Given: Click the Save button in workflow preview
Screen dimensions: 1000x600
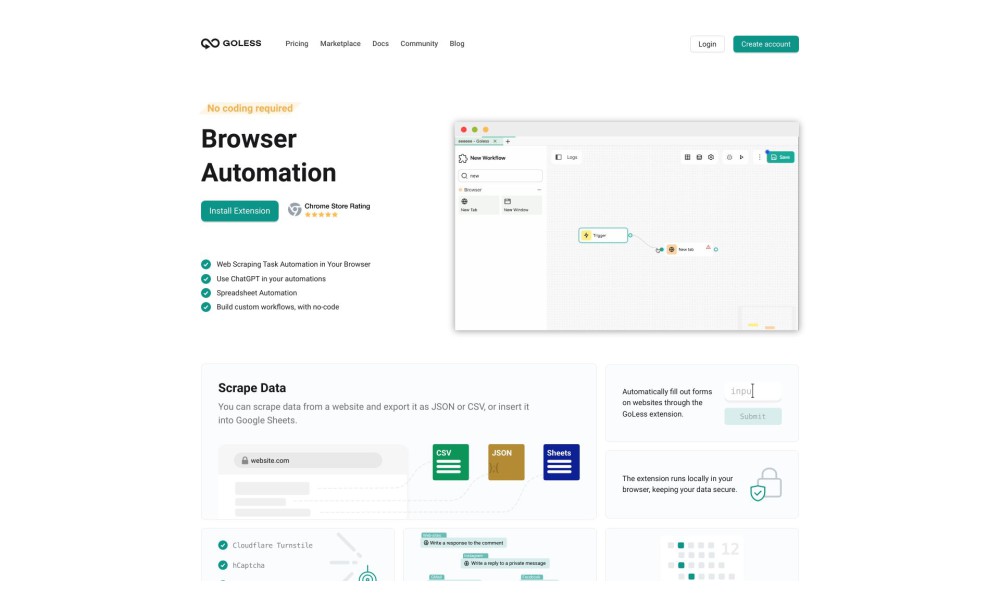Looking at the screenshot, I should pos(780,157).
